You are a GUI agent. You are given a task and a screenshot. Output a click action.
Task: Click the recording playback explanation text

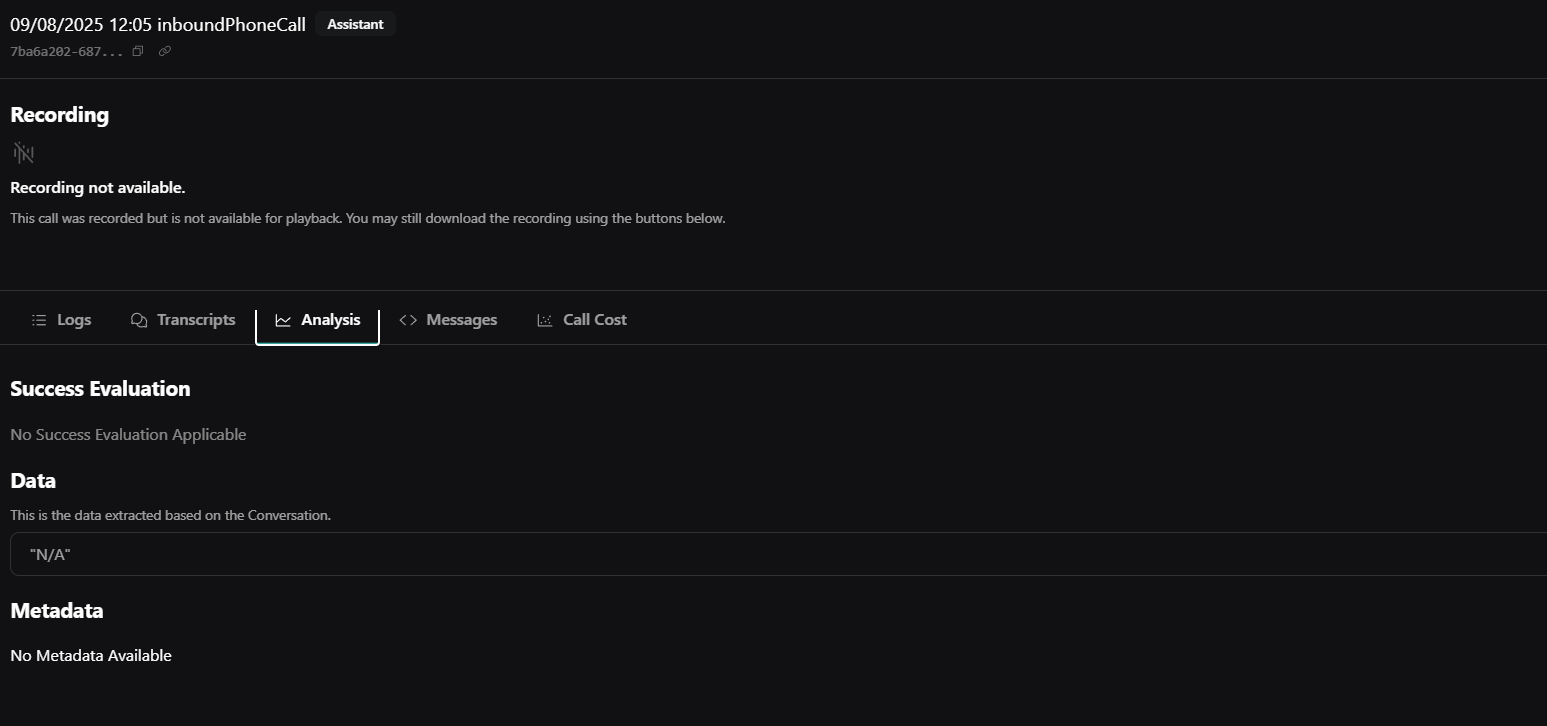click(x=367, y=218)
